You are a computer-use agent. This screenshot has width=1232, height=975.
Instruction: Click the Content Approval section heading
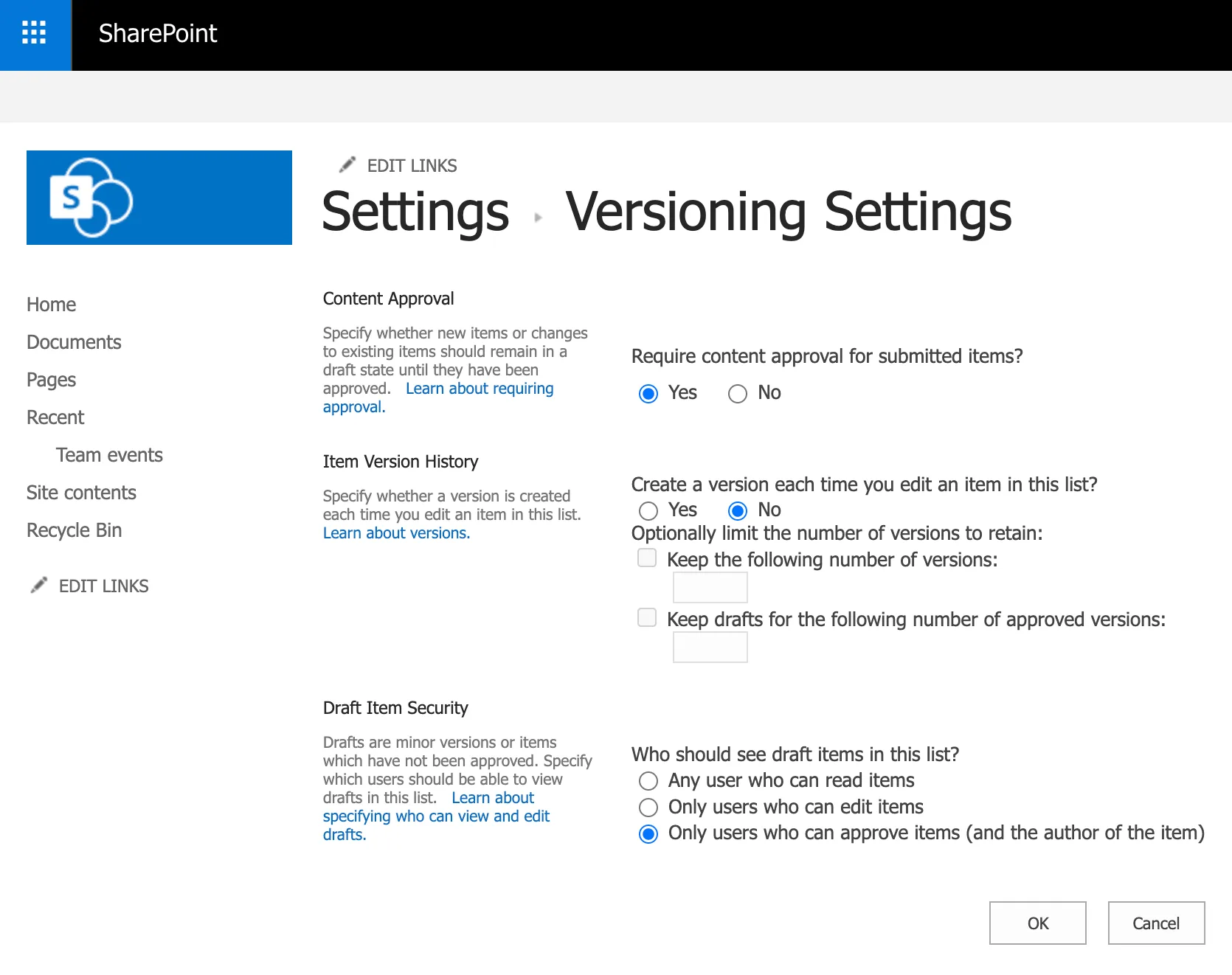tap(388, 299)
